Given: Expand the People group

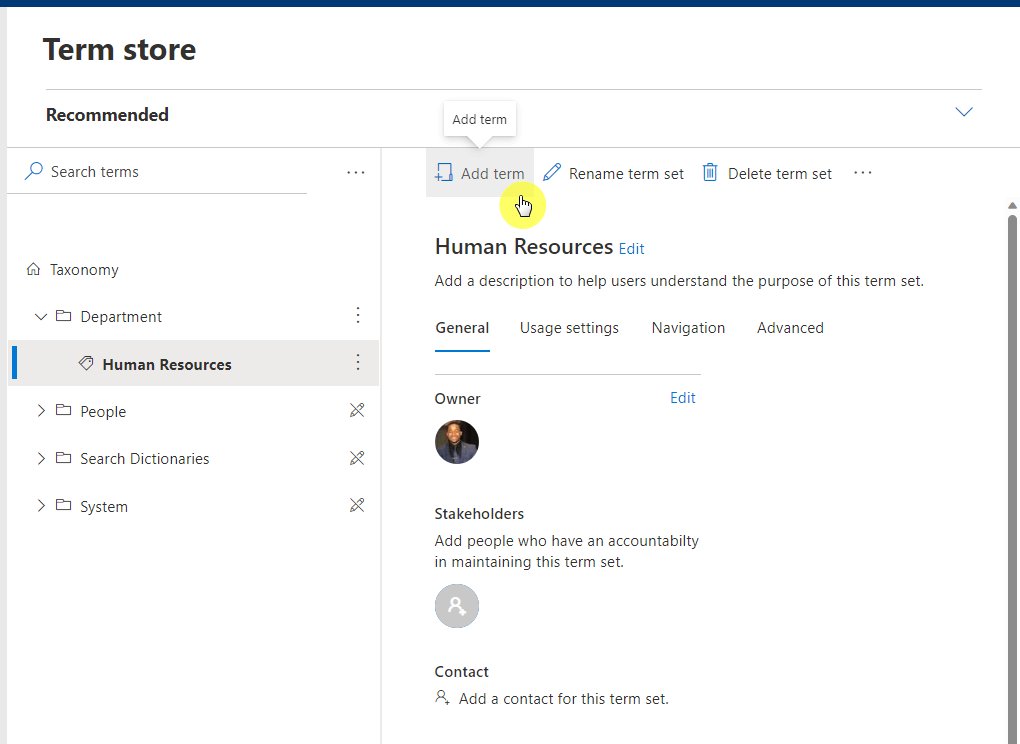Looking at the screenshot, I should click(41, 410).
